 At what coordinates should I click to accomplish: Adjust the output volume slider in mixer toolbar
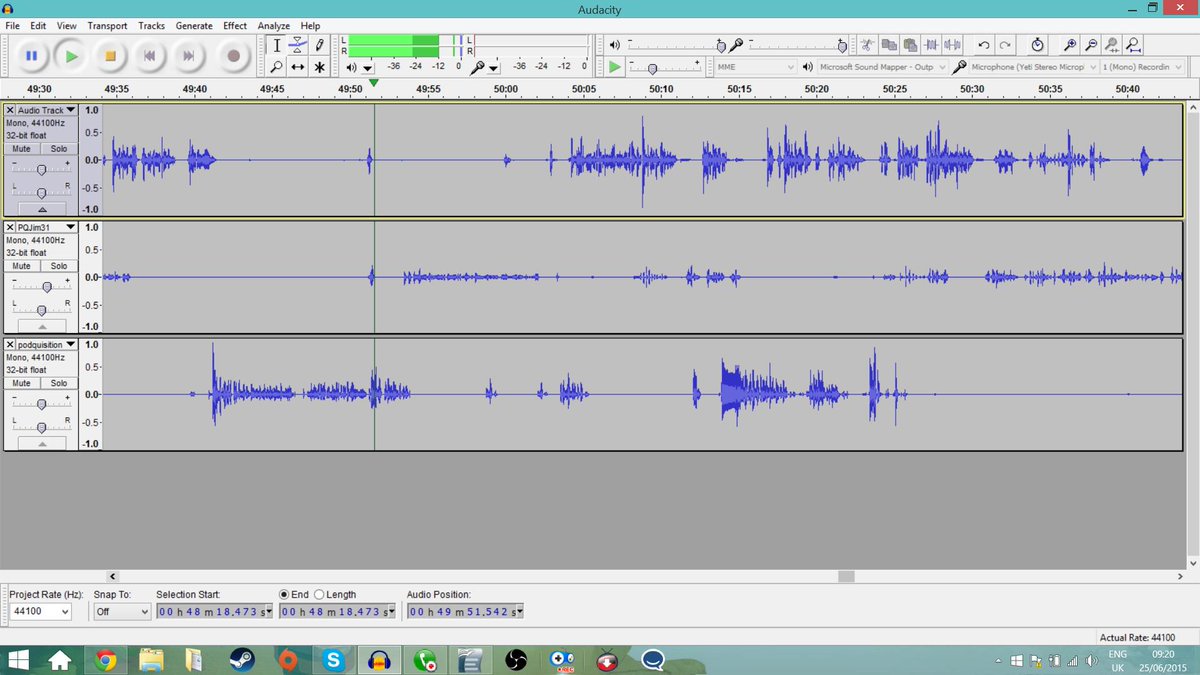(721, 45)
